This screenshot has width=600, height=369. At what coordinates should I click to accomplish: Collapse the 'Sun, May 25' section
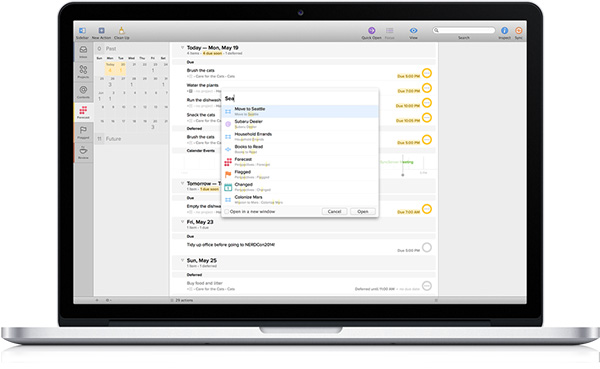point(183,260)
